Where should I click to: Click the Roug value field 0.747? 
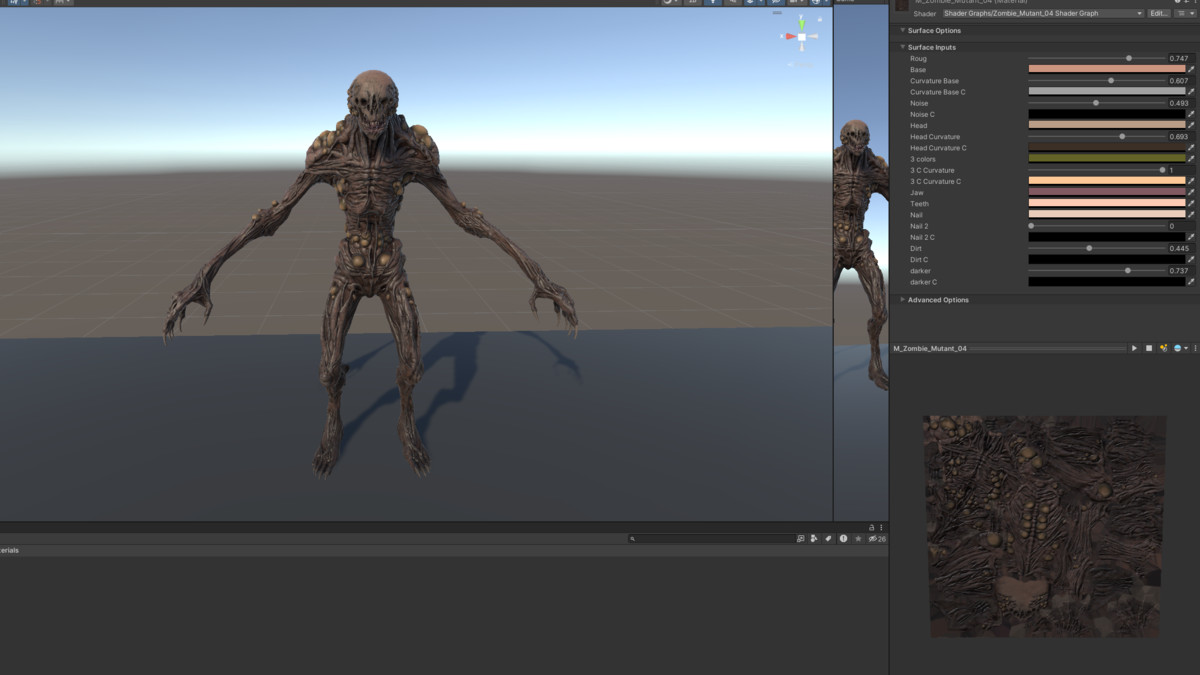pyautogui.click(x=1181, y=59)
